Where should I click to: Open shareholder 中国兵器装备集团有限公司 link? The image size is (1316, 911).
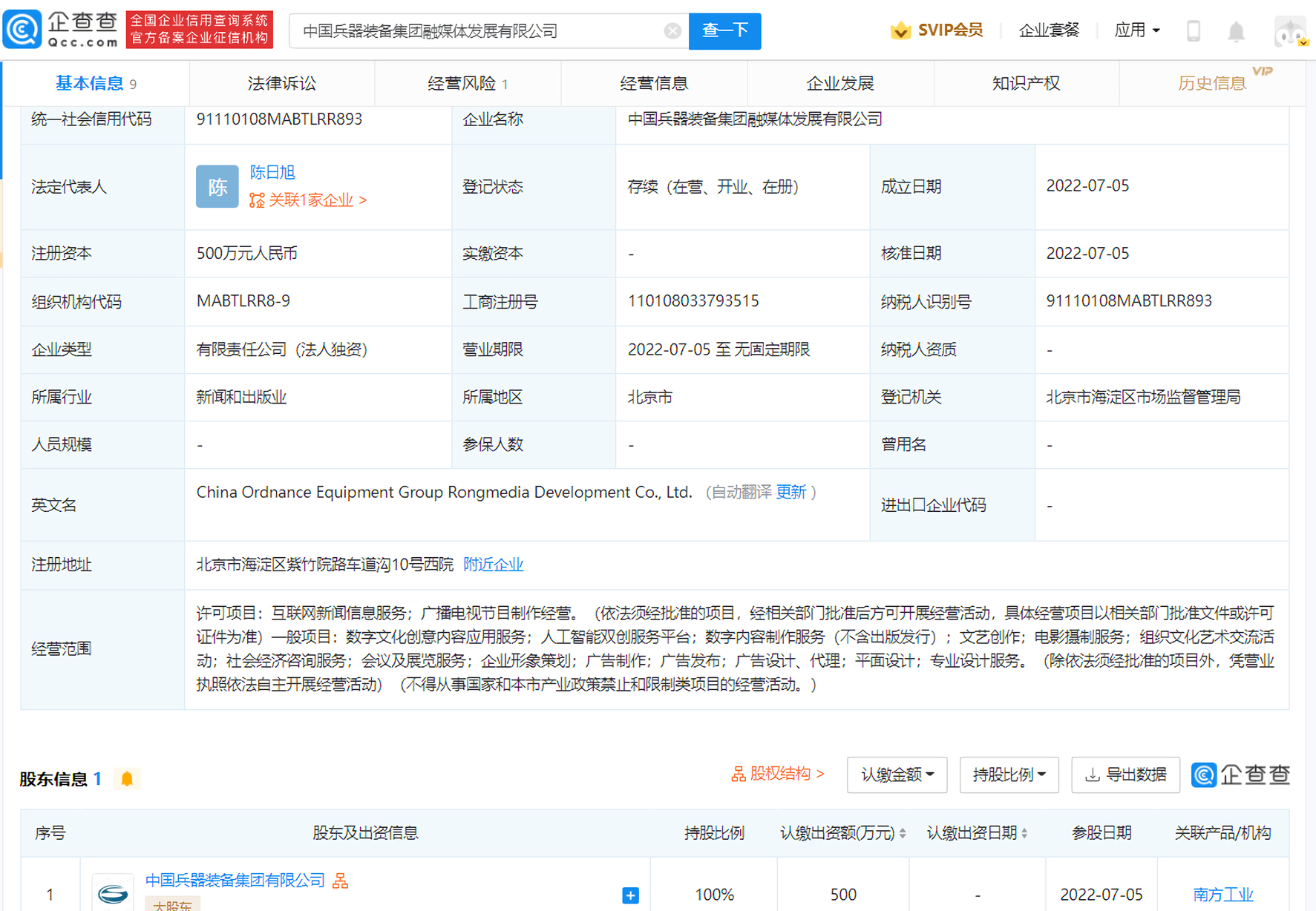[x=235, y=881]
